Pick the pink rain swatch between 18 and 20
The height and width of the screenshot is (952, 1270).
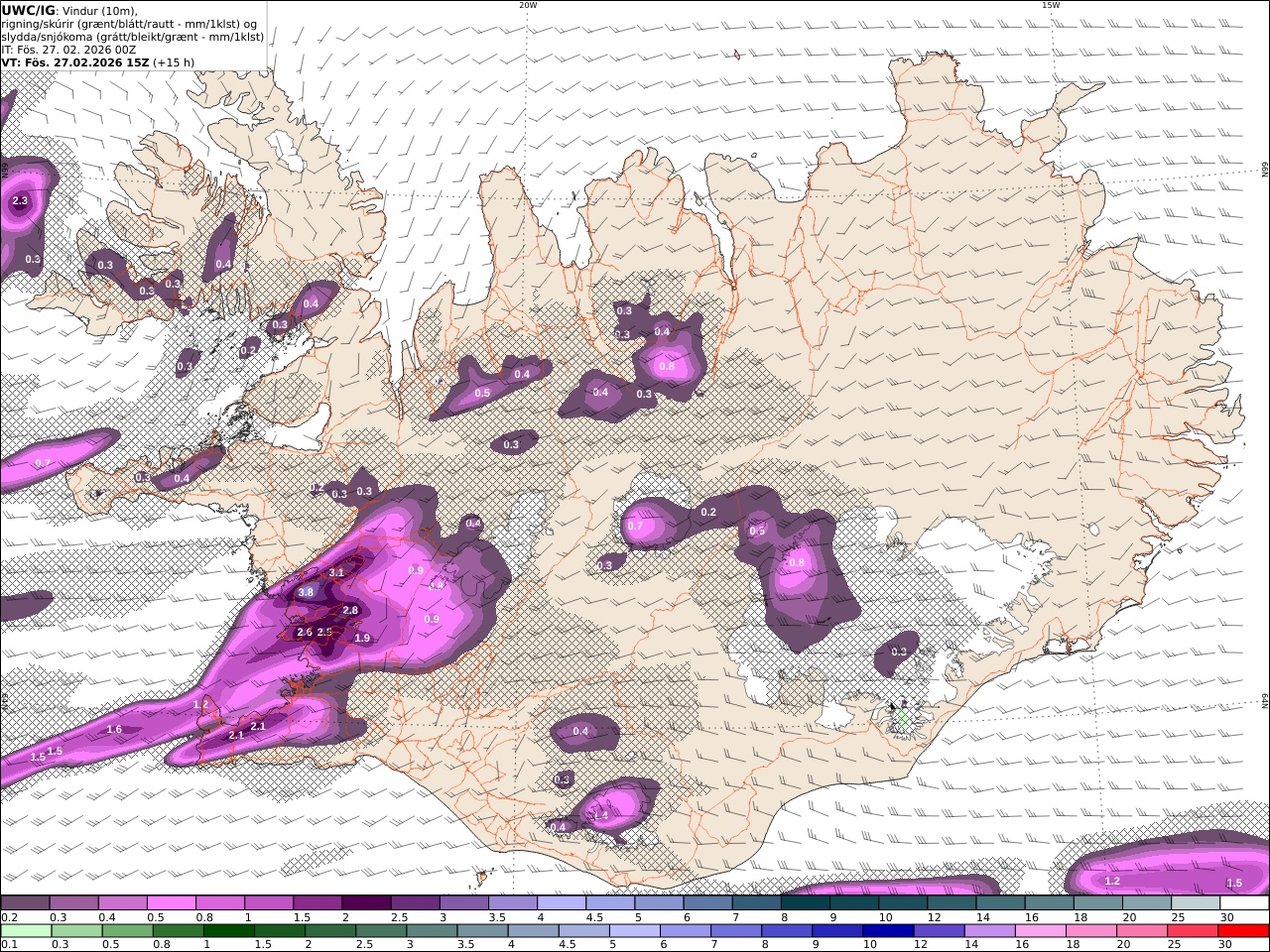pyautogui.click(x=1090, y=931)
